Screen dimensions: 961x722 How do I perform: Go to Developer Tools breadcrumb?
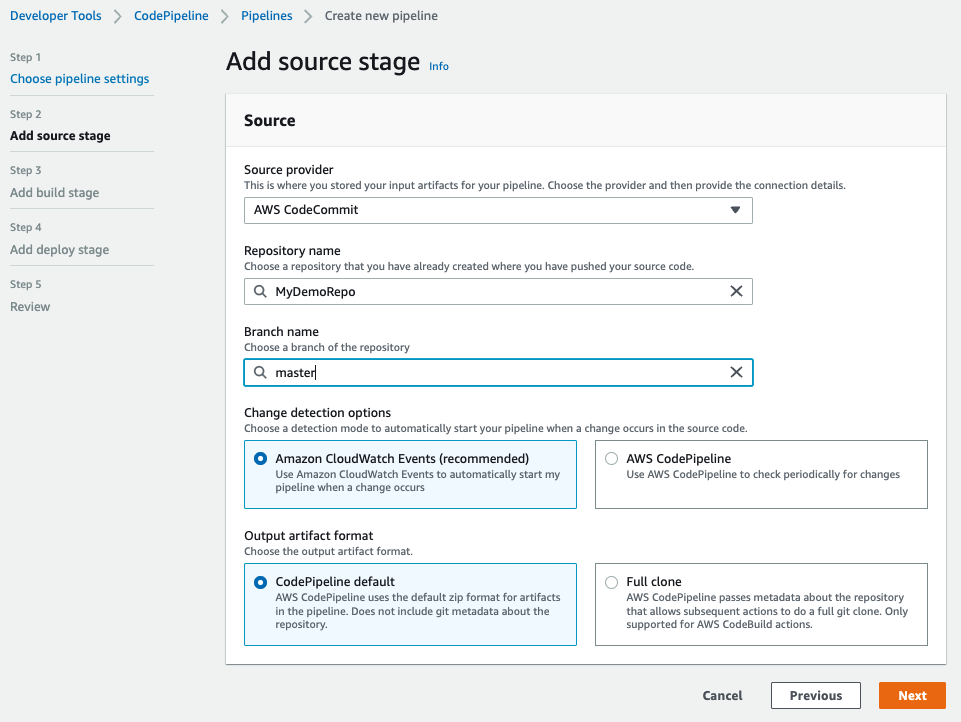(x=55, y=16)
